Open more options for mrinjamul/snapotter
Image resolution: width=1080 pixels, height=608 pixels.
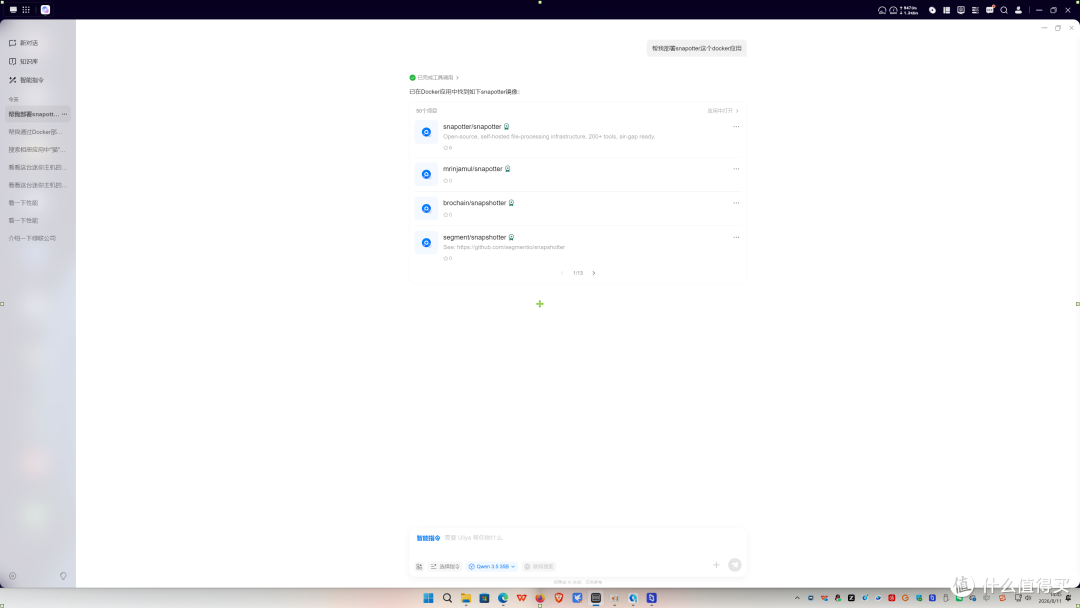736,169
